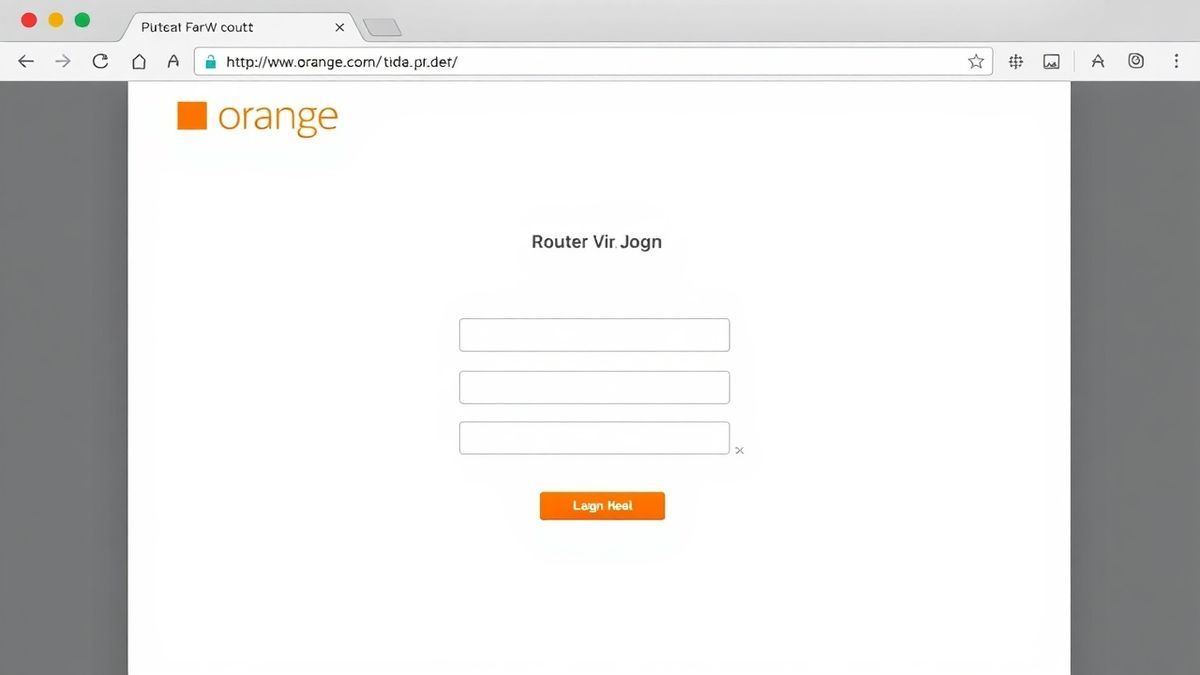Click the 'Router Vir Jogn' heading text
The image size is (1200, 675).
point(597,242)
